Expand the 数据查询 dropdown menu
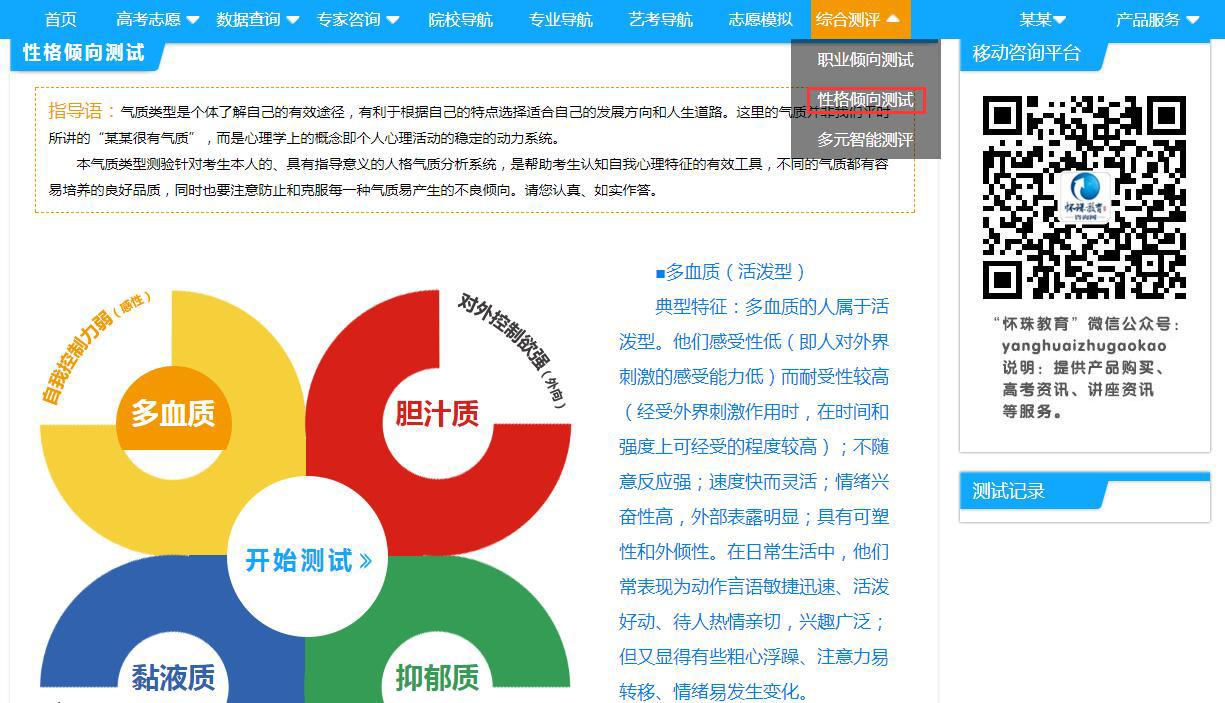This screenshot has height=703, width=1225. point(257,19)
